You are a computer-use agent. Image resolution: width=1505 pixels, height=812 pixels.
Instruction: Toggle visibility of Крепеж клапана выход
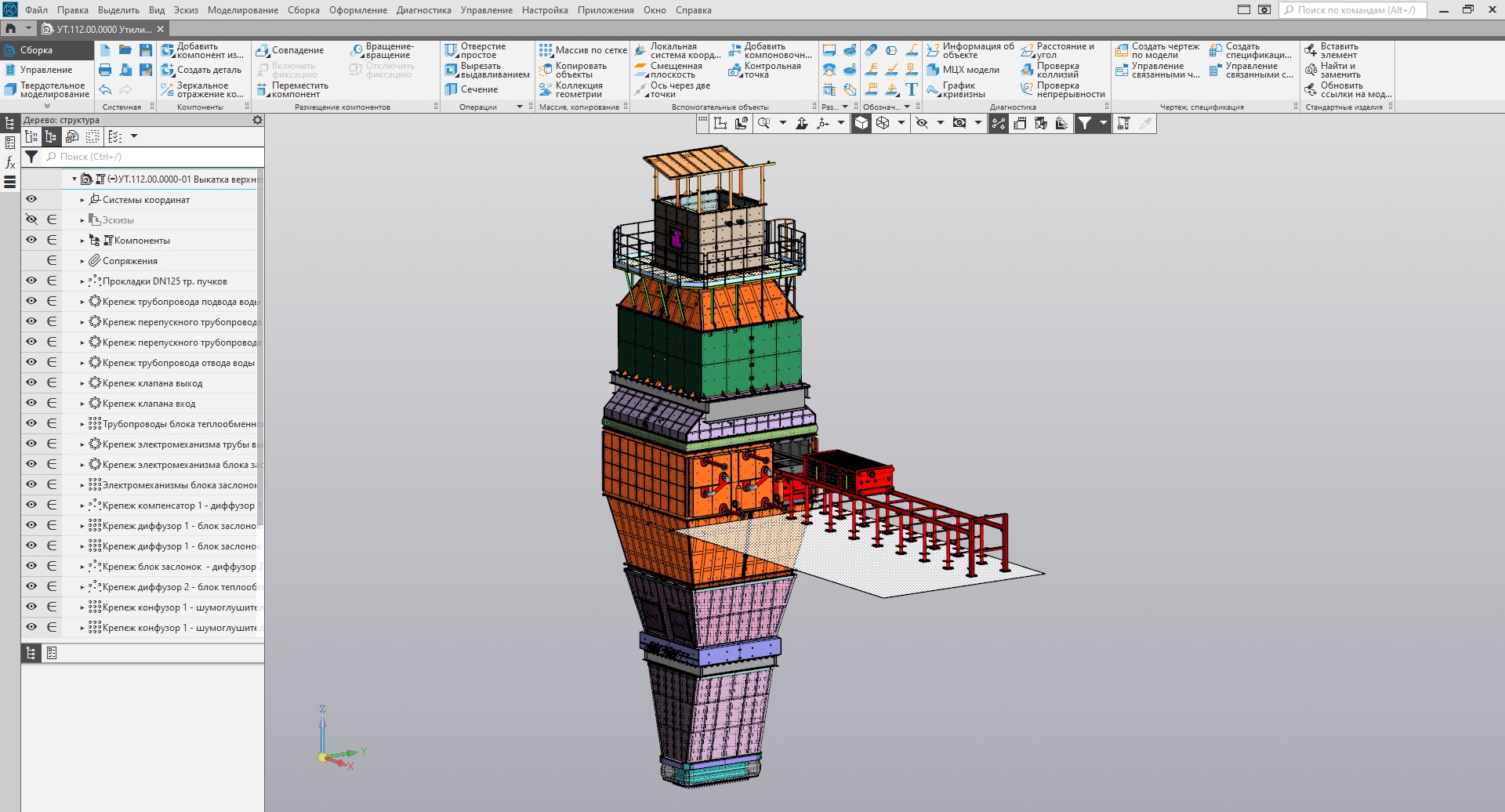(x=31, y=382)
